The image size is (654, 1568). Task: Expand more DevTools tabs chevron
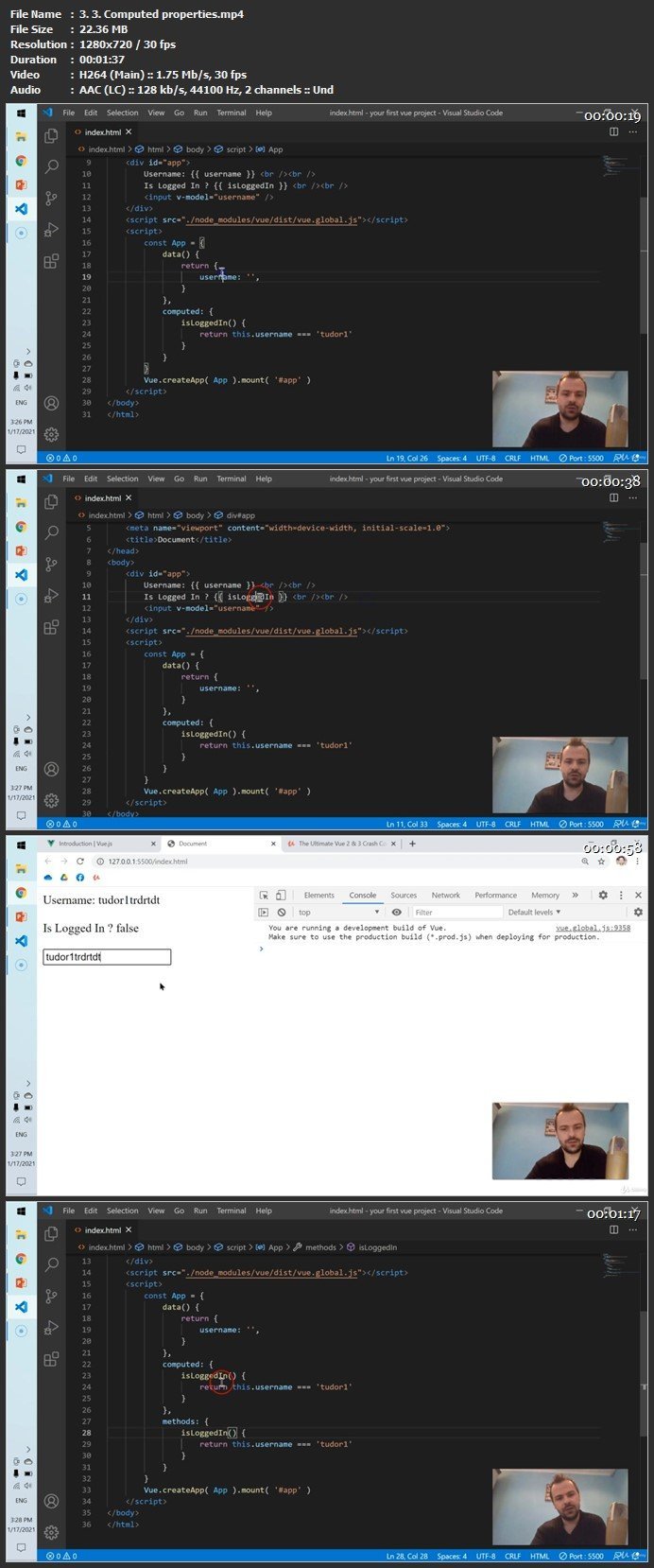575,895
